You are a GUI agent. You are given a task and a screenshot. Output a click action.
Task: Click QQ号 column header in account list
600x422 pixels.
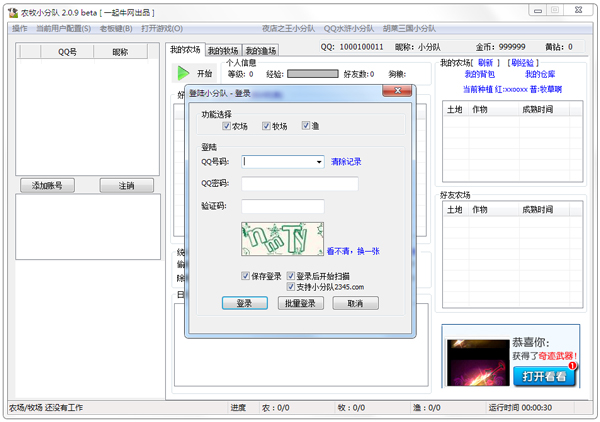click(x=67, y=52)
